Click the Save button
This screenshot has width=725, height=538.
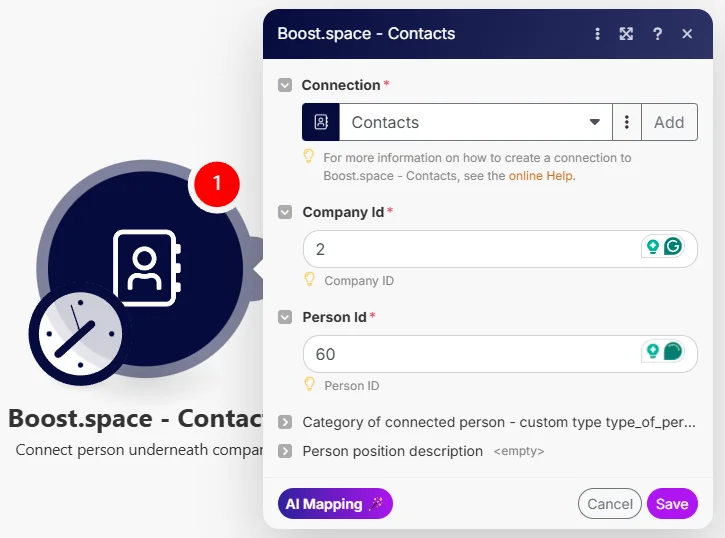(672, 504)
